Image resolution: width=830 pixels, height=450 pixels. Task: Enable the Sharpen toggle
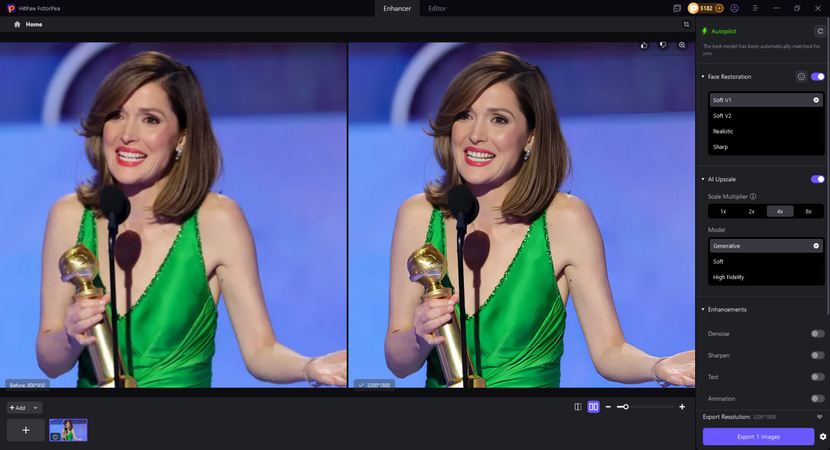point(817,355)
